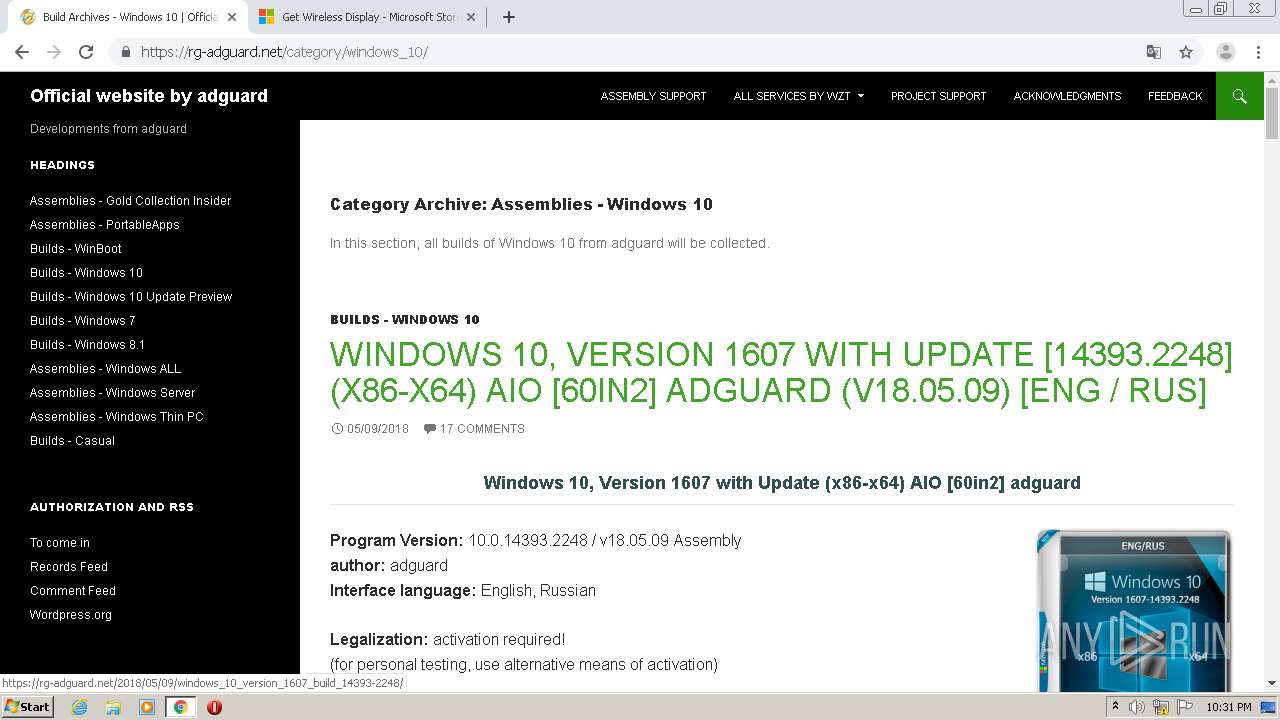The image size is (1280, 720).
Task: Open the Chrome profile avatar icon
Action: click(1225, 52)
